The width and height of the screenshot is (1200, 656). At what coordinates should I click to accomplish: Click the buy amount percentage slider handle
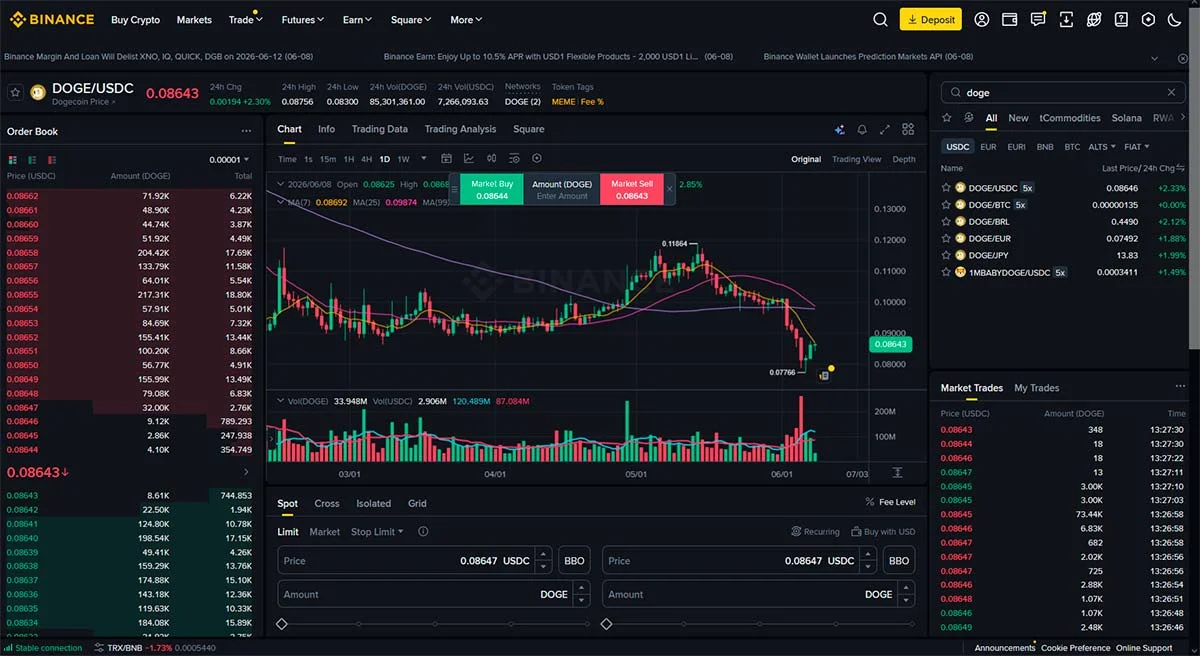point(282,624)
